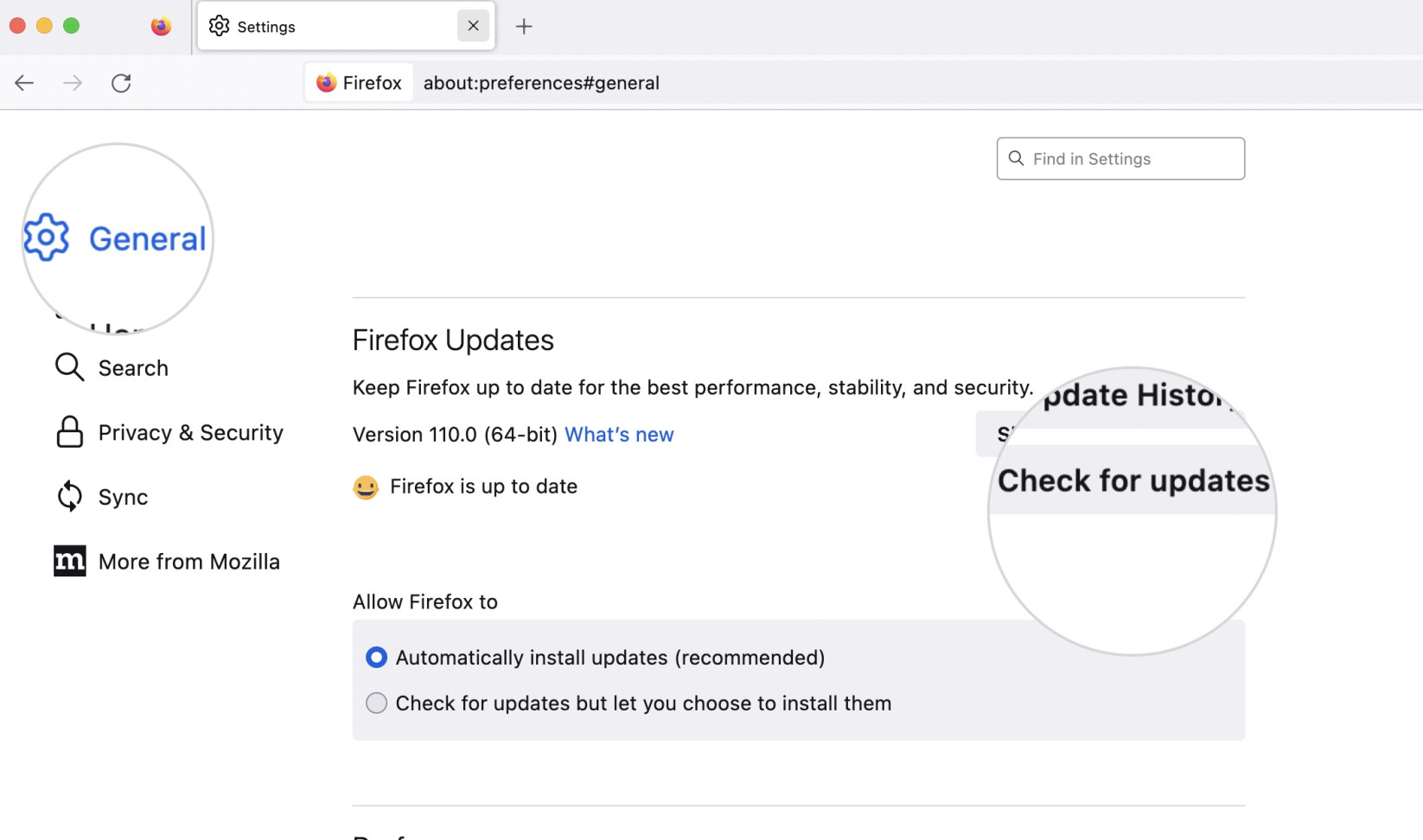
Task: Click the 'Allow Firefox to' label
Action: point(425,602)
